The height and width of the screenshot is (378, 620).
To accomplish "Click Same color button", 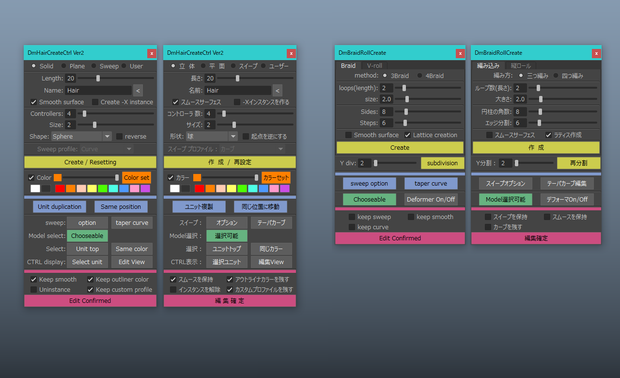I will (x=132, y=249).
